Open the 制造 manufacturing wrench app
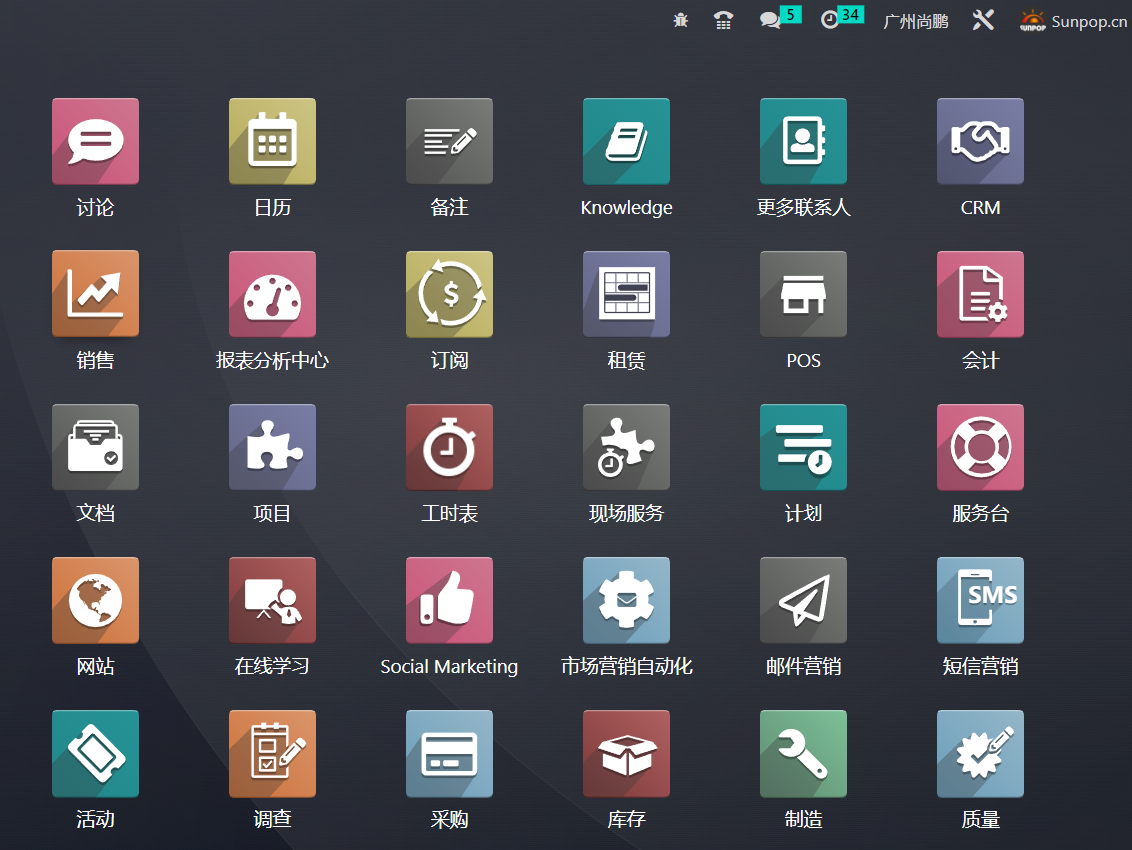The width and height of the screenshot is (1132, 850). pyautogui.click(x=803, y=753)
